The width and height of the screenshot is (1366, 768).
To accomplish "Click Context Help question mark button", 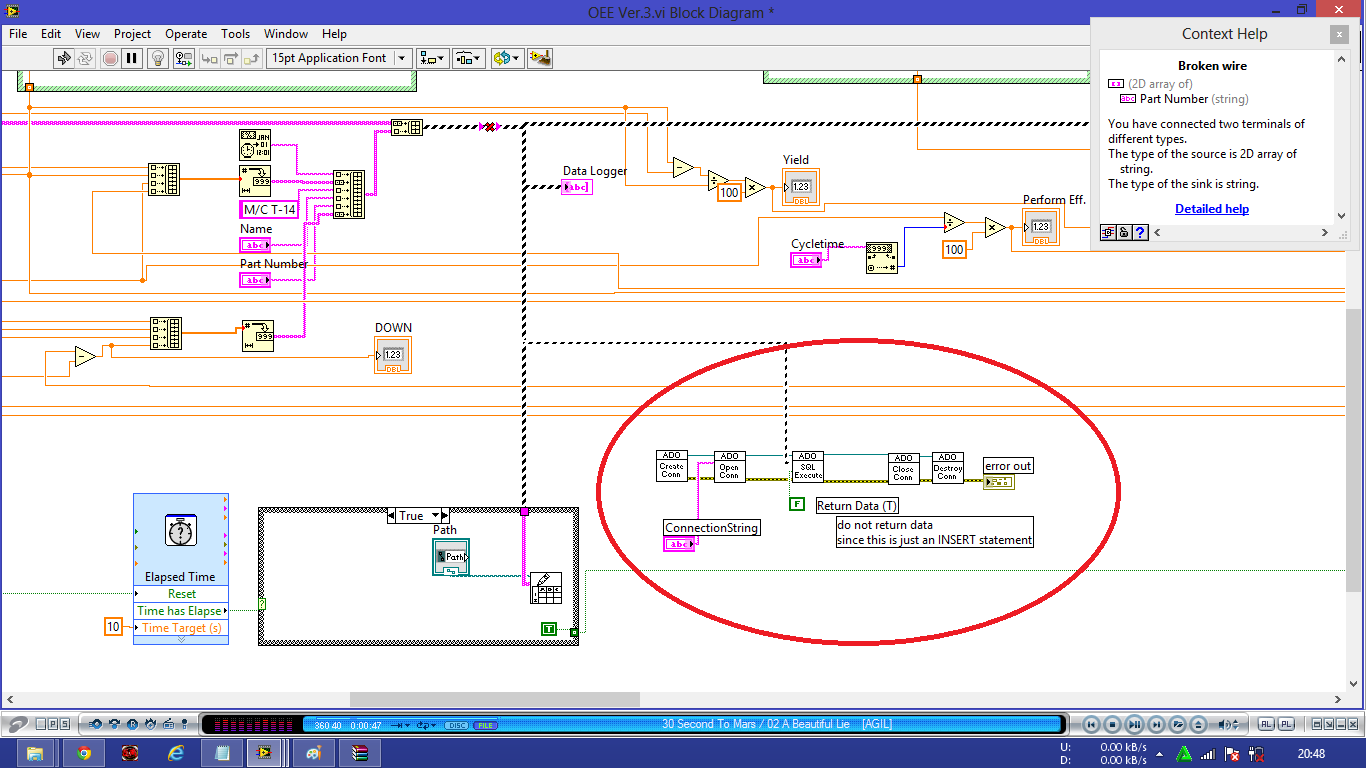I will [x=1140, y=233].
